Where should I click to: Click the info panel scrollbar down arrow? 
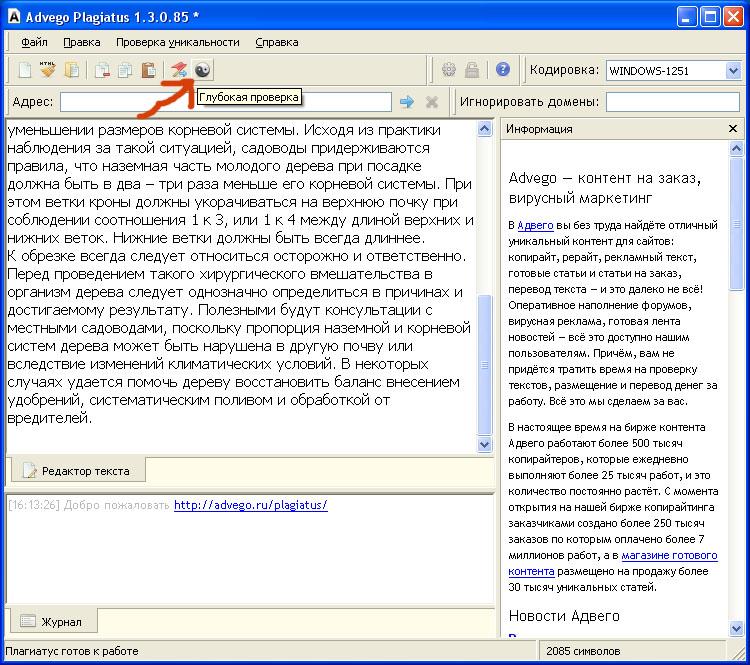(x=736, y=628)
